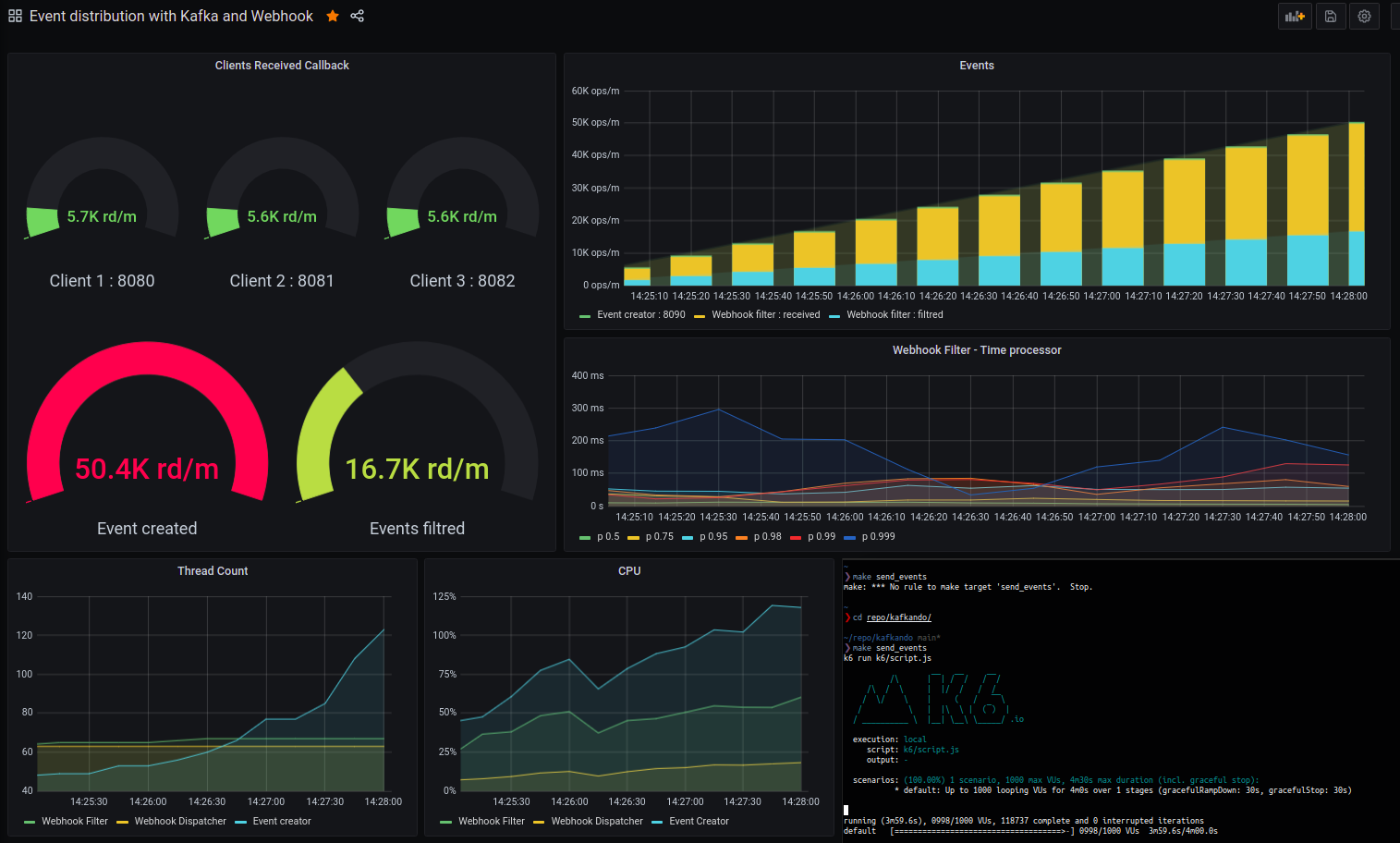The height and width of the screenshot is (843, 1400).
Task: Click the 'Client 3 : 8082' gauge label
Action: (x=462, y=281)
